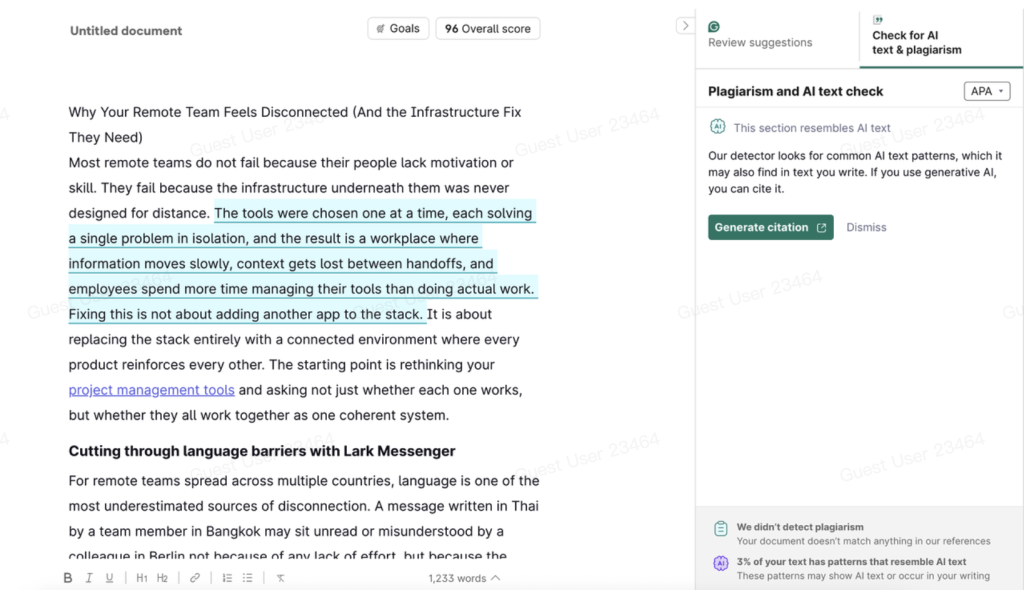Start a bulleted list
Image resolution: width=1024 pixels, height=590 pixels.
point(248,578)
